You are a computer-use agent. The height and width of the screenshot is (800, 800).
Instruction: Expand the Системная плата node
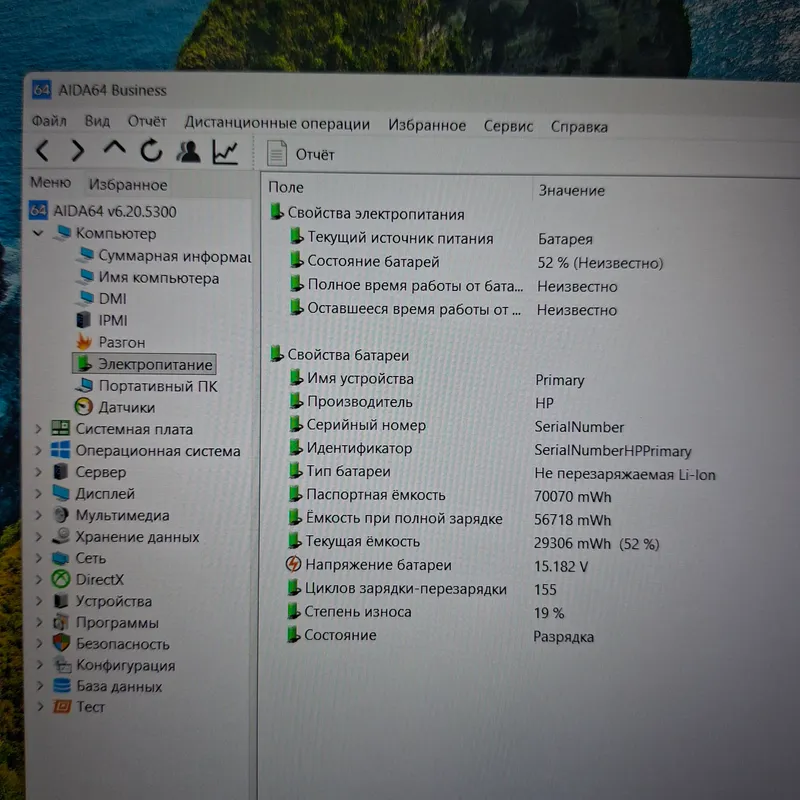point(38,429)
